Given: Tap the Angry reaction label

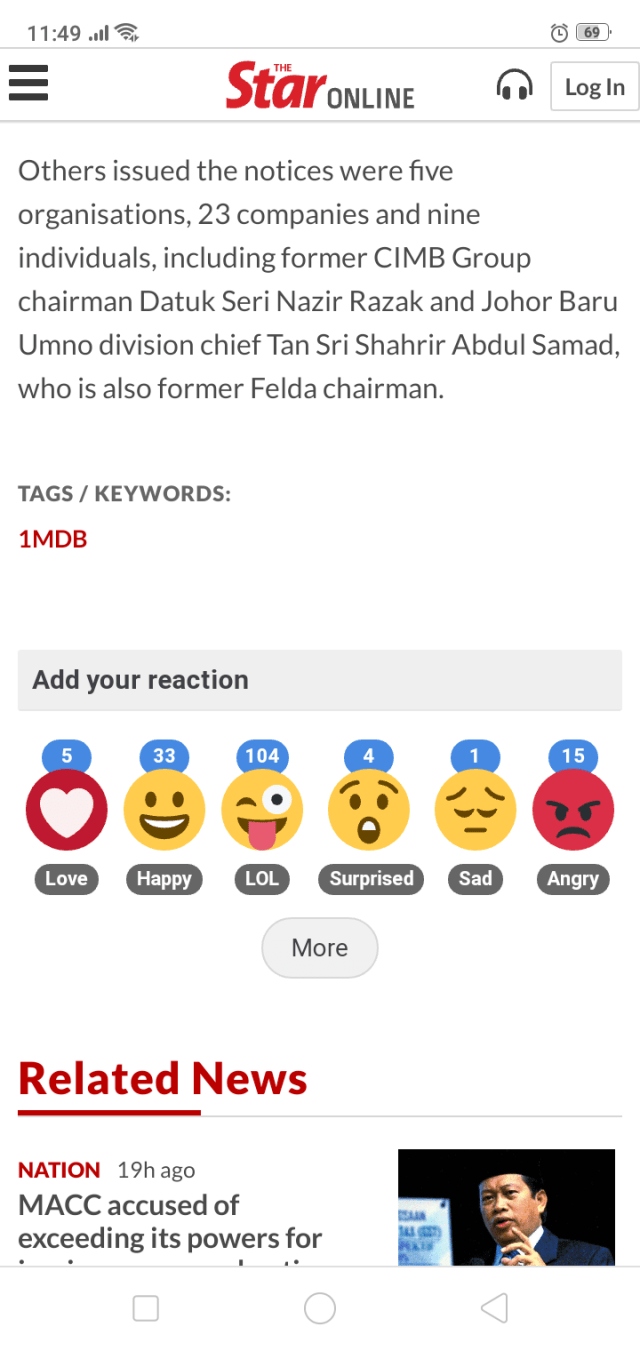Looking at the screenshot, I should (x=573, y=879).
